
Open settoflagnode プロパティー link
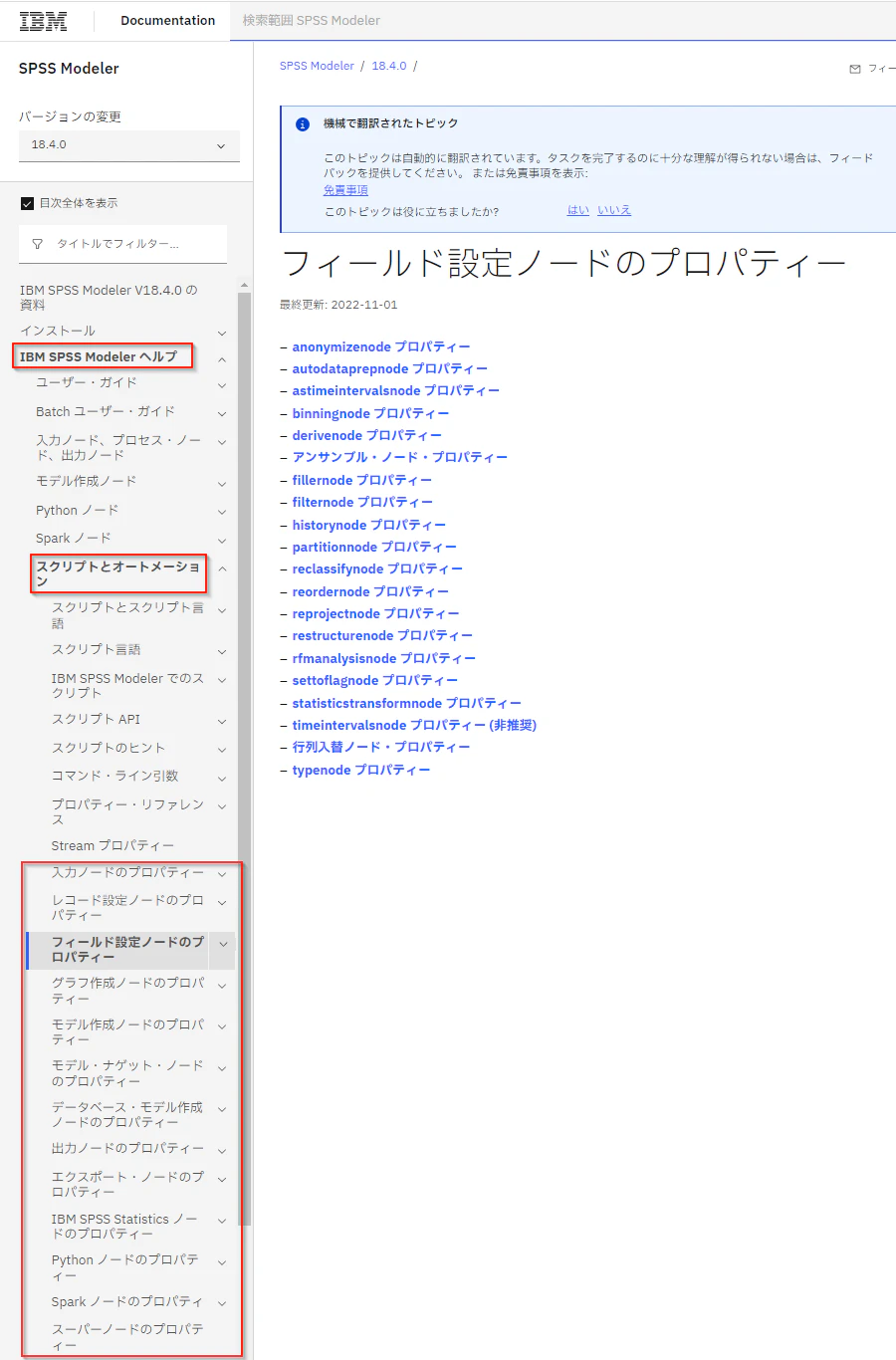click(x=375, y=680)
